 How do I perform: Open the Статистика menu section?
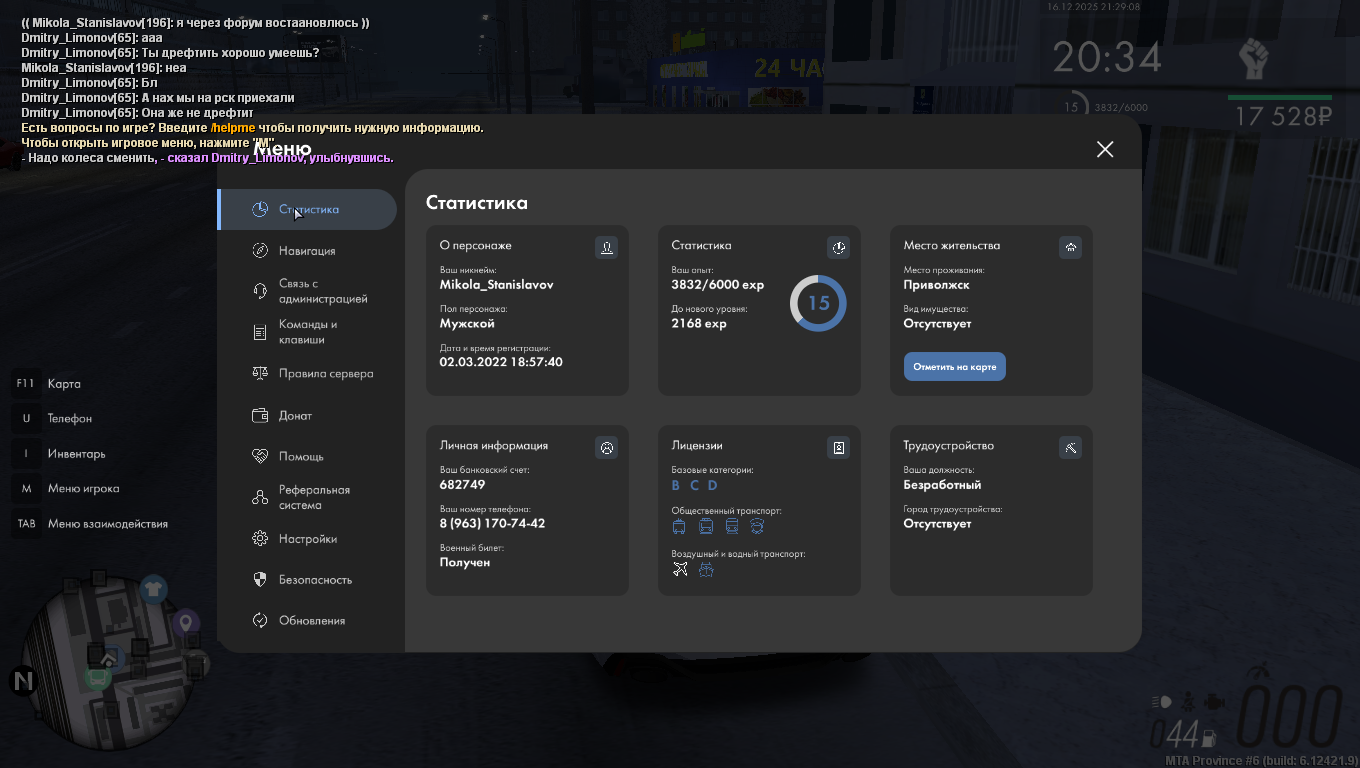point(308,209)
